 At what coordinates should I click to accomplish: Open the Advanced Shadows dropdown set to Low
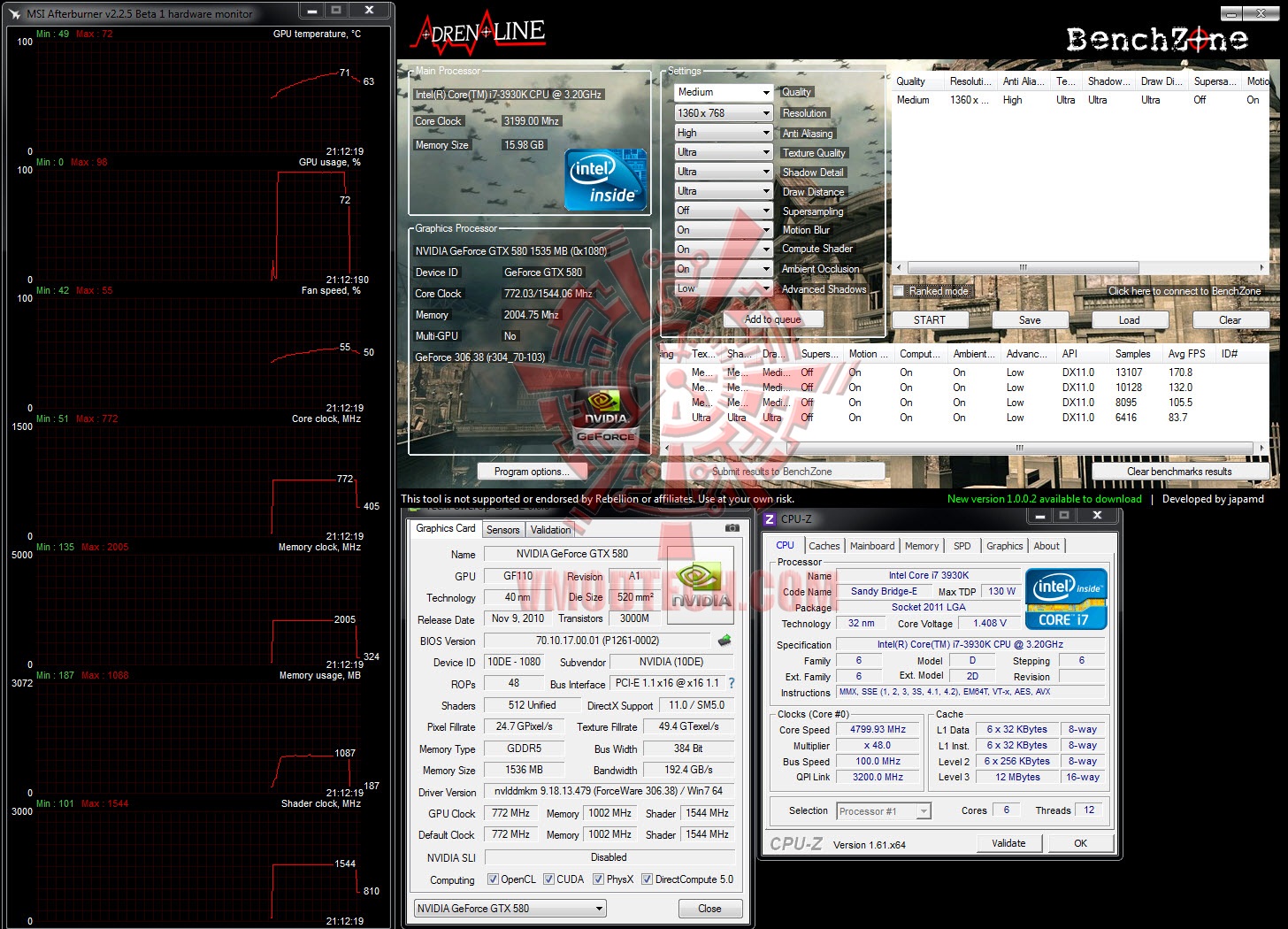coord(724,288)
